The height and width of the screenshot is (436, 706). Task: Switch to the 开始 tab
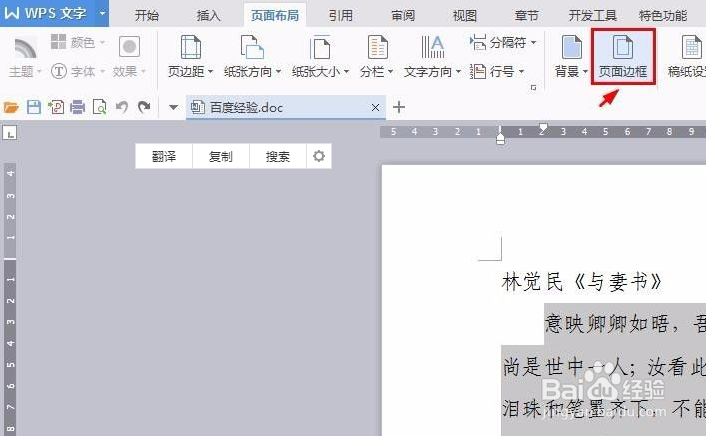[x=147, y=16]
